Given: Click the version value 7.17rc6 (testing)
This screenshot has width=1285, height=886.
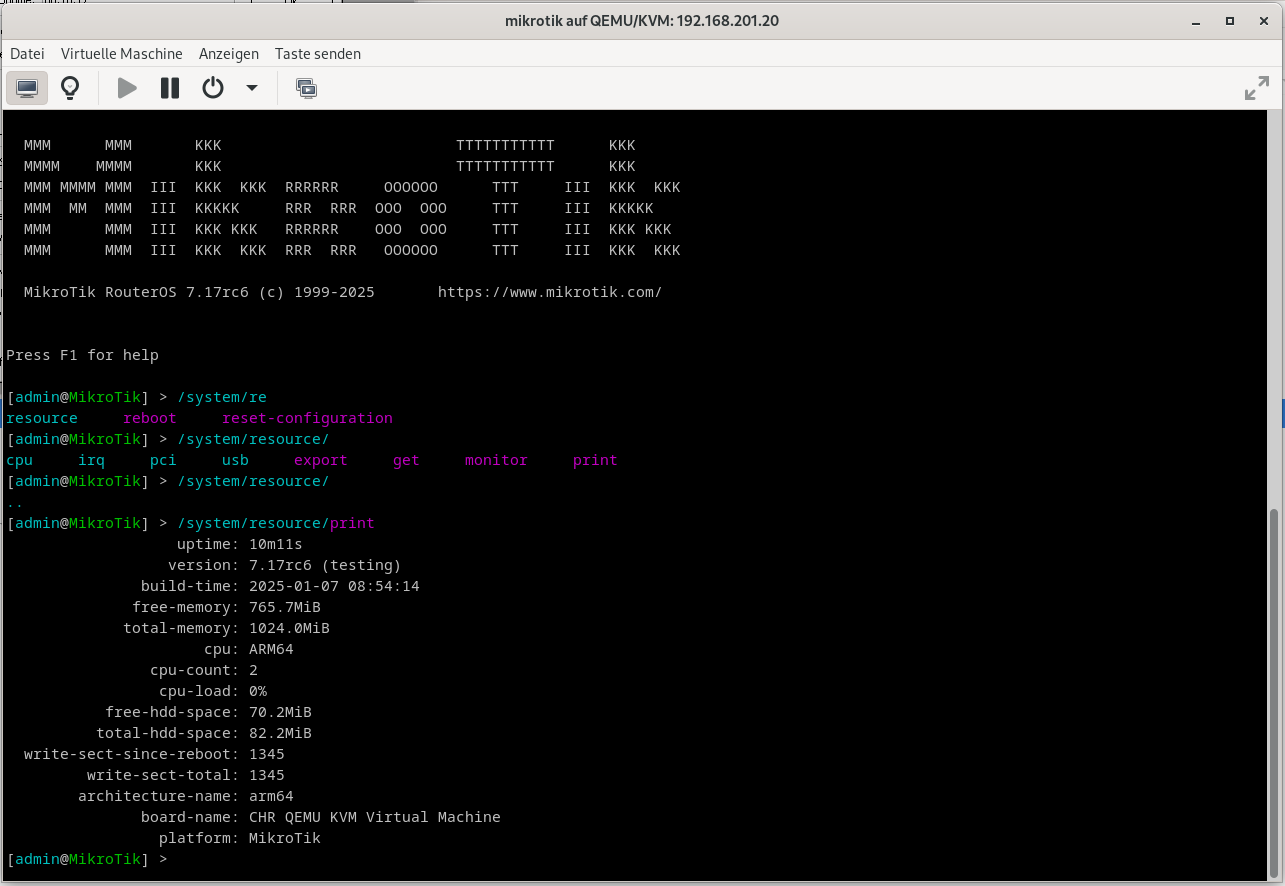Looking at the screenshot, I should coord(325,565).
